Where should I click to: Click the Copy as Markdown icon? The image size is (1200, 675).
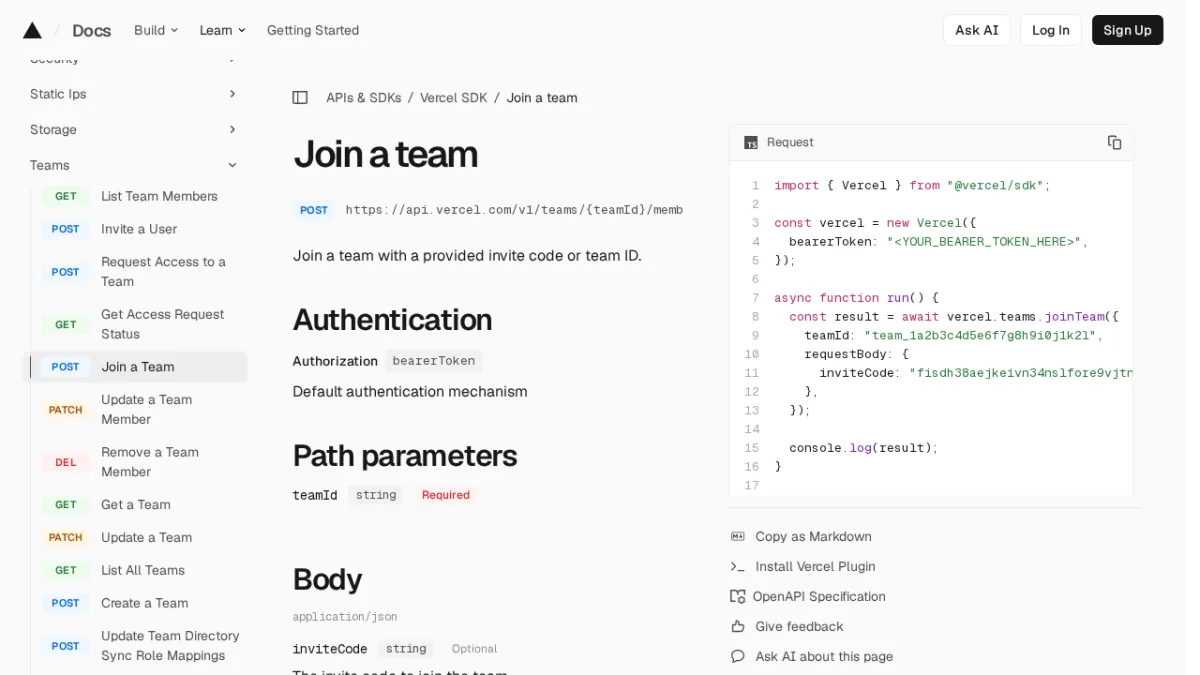[x=738, y=537]
